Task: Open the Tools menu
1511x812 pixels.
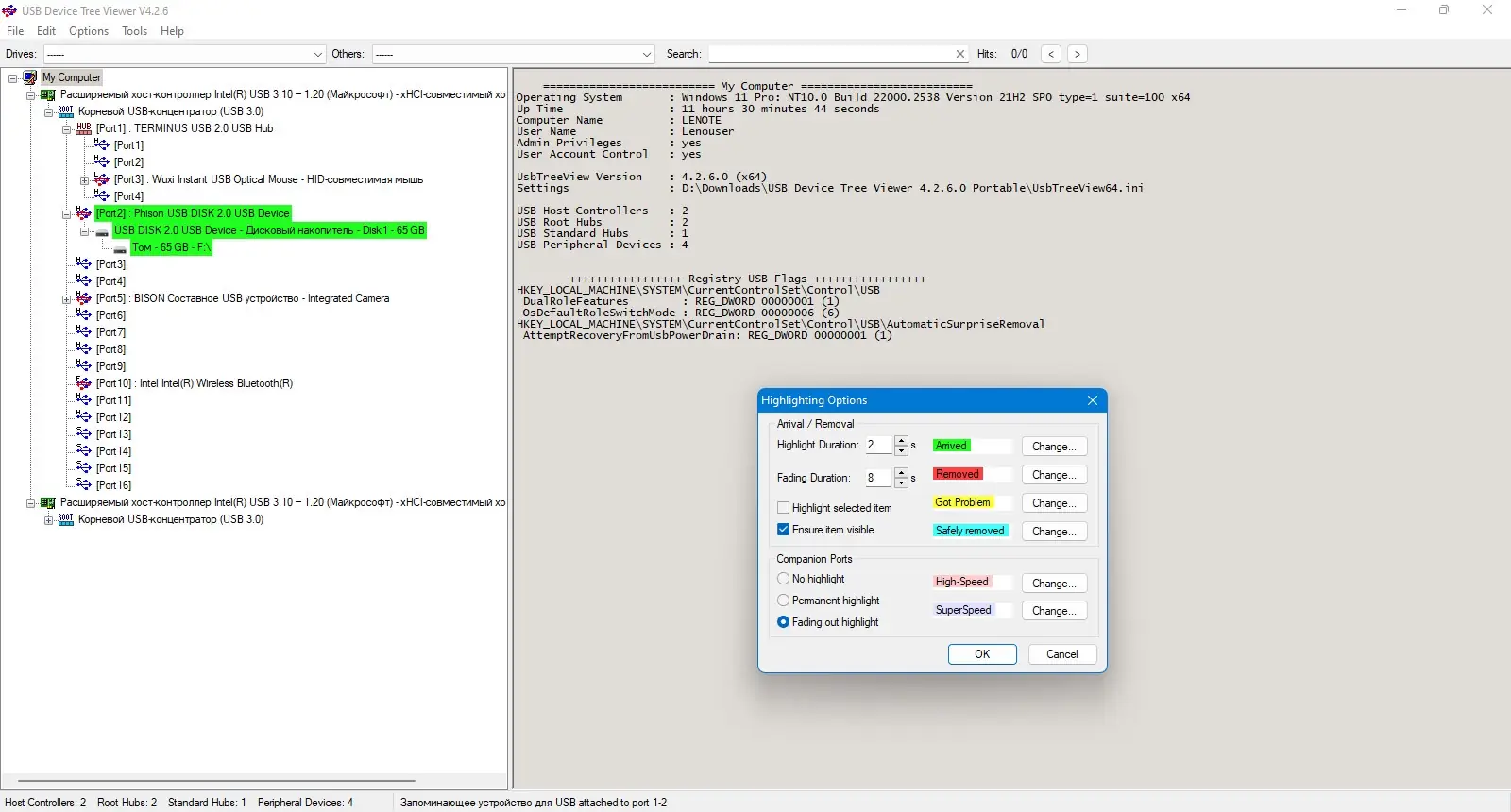Action: click(x=134, y=31)
